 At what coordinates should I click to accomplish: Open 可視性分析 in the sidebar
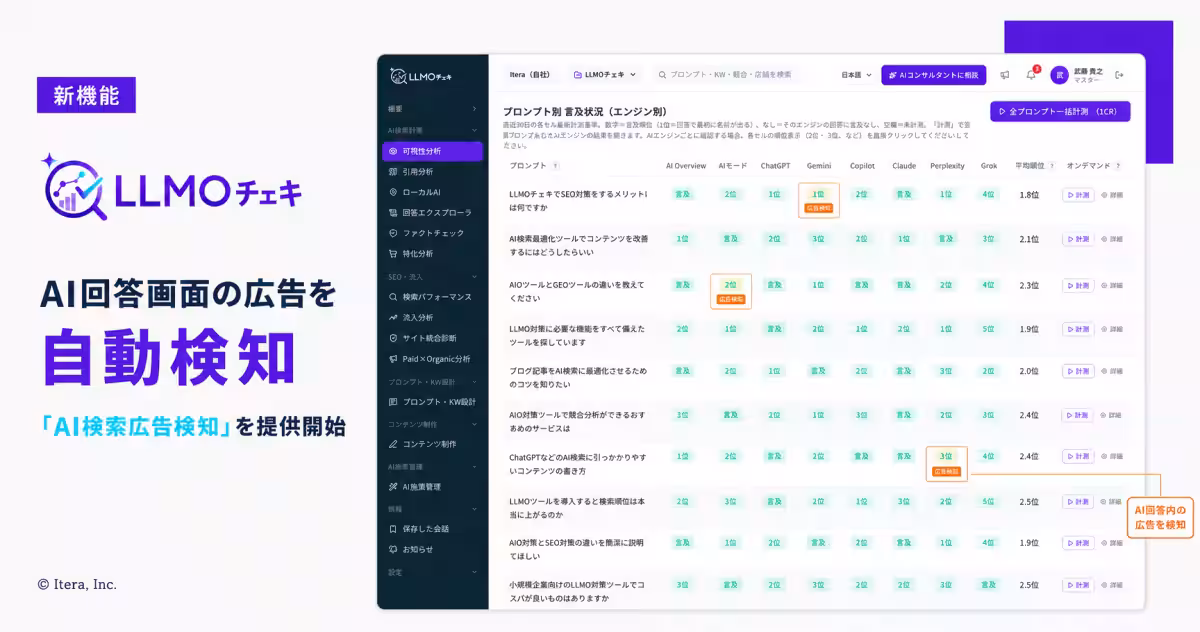pyautogui.click(x=432, y=151)
